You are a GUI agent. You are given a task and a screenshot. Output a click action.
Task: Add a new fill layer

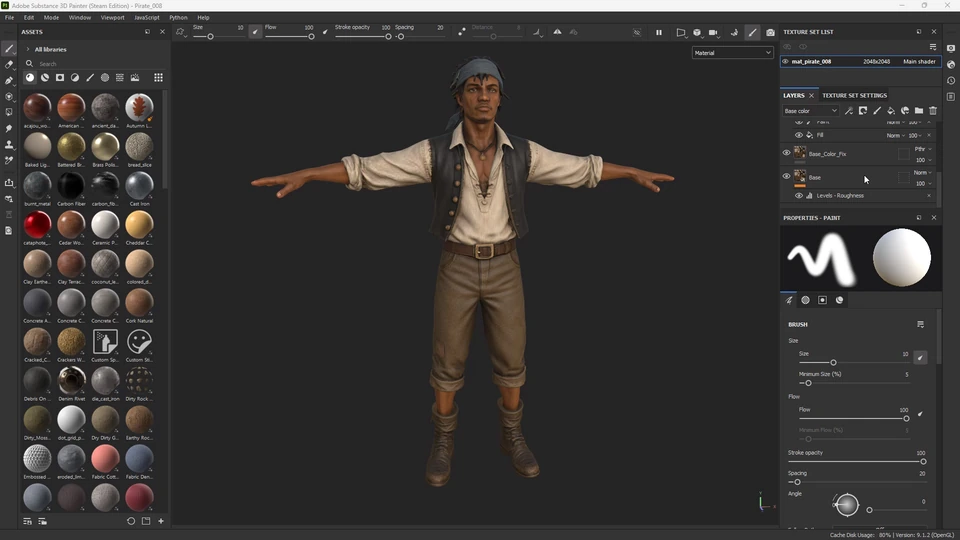[x=891, y=111]
